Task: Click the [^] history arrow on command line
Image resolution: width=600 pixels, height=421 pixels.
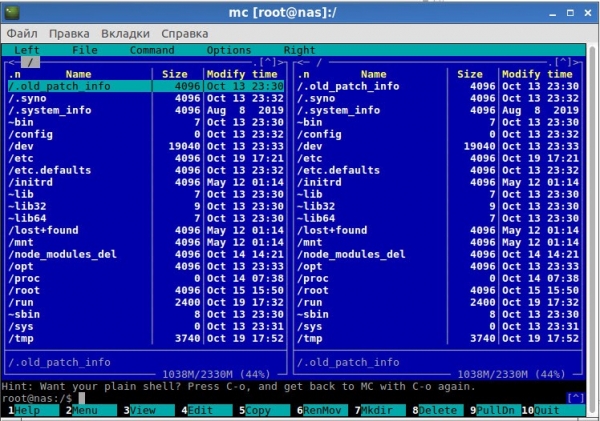Action: click(575, 397)
